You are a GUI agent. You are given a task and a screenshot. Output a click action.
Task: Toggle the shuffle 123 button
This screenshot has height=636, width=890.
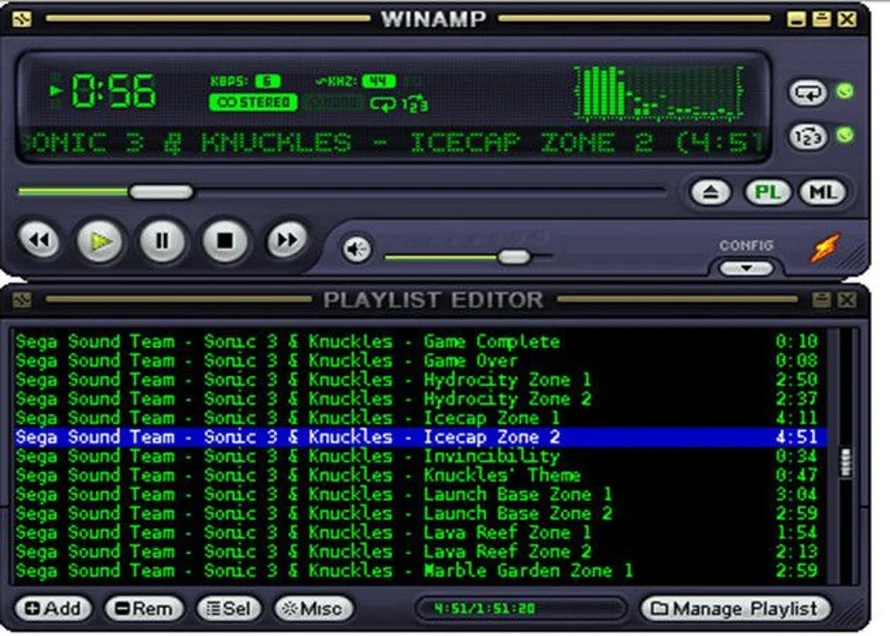(807, 136)
